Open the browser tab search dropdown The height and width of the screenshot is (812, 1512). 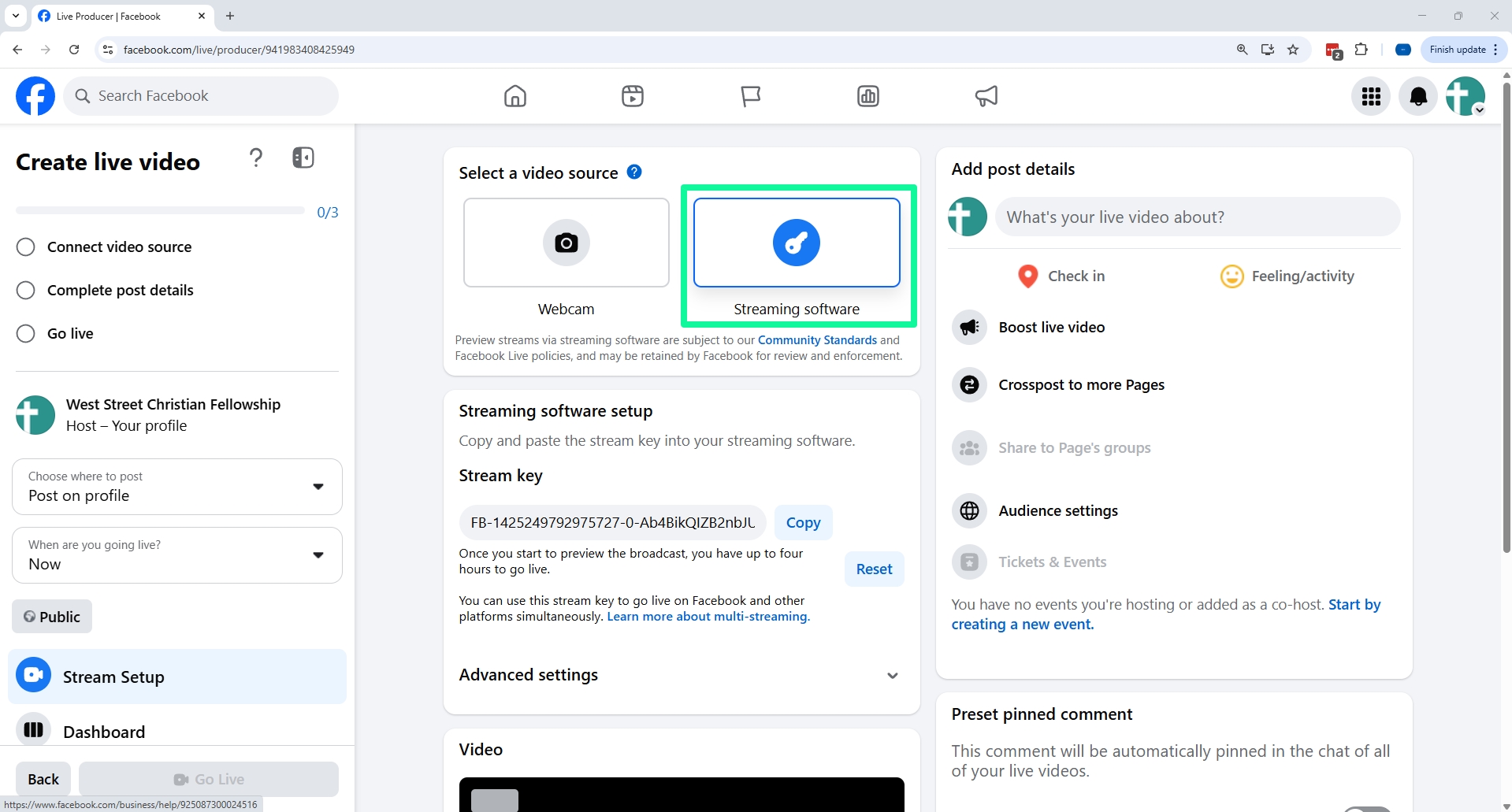15,16
